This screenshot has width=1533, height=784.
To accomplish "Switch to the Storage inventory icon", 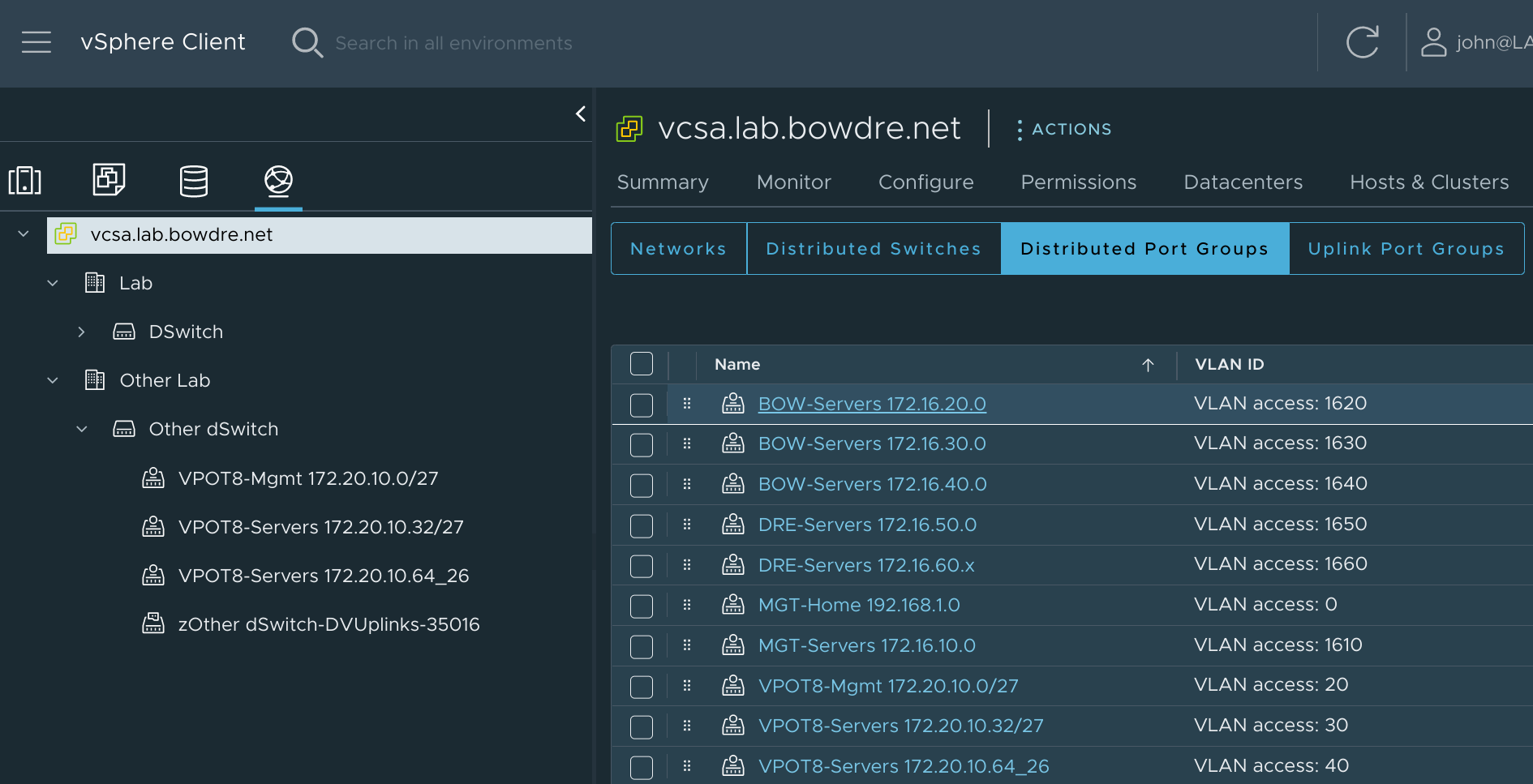I will click(x=194, y=180).
